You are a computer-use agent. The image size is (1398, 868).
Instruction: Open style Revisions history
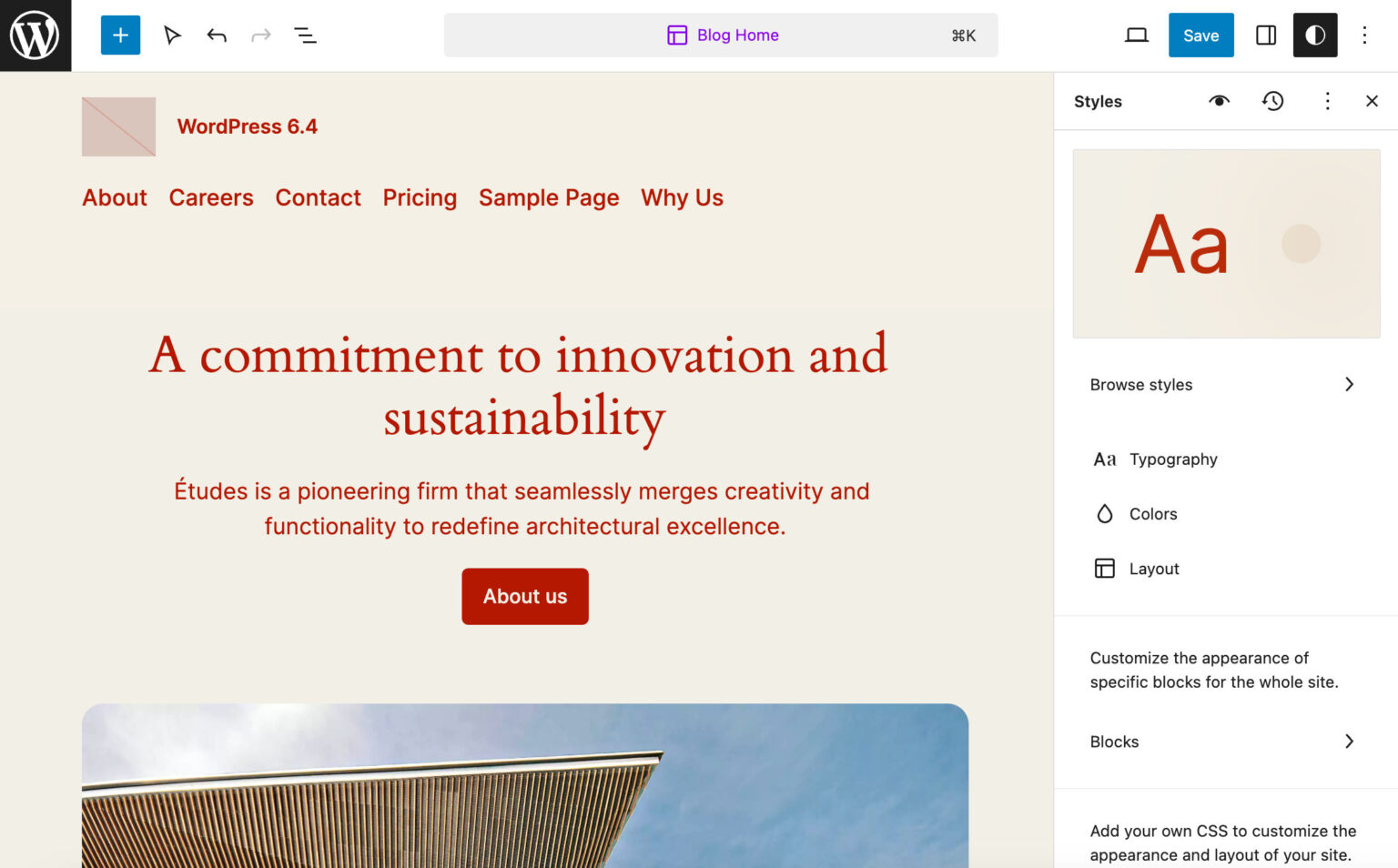tap(1272, 101)
